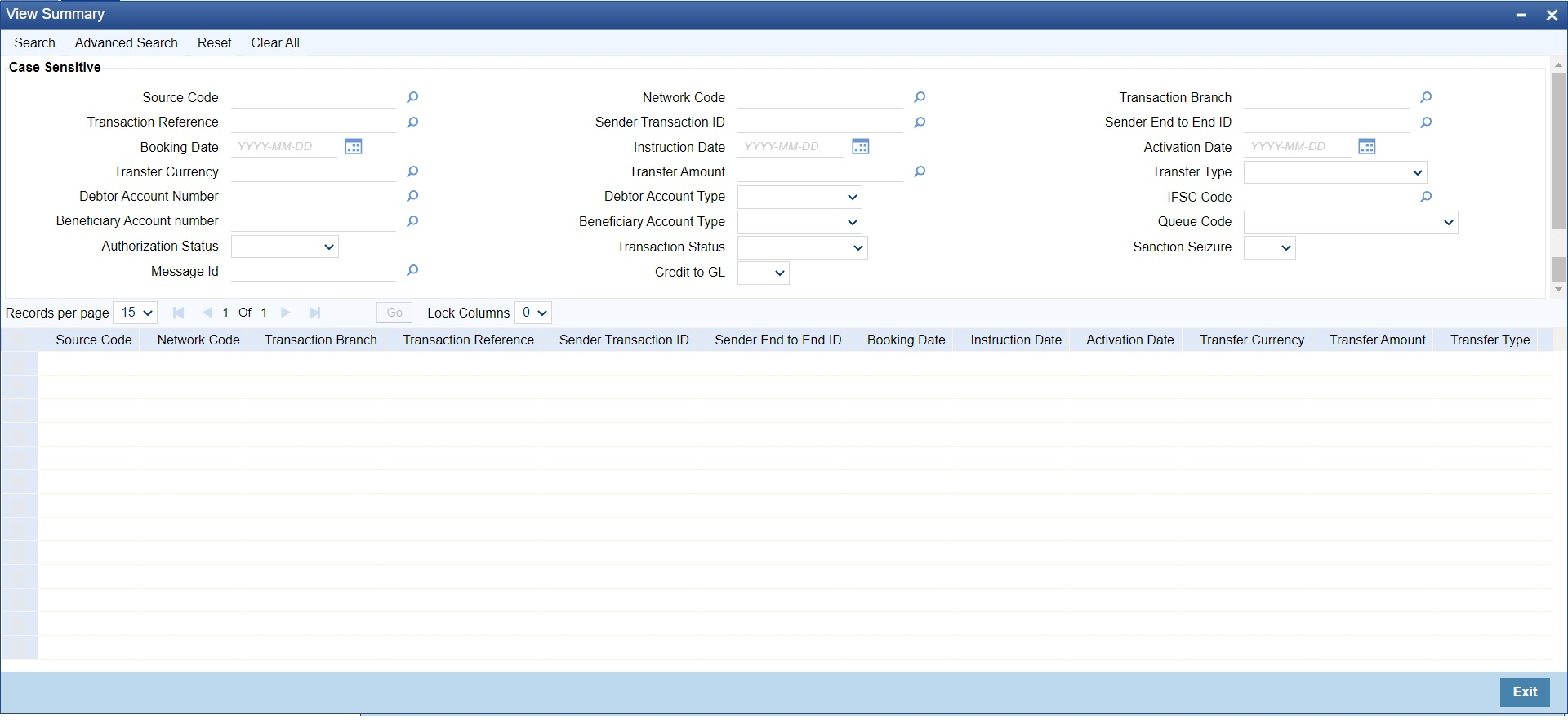Expand the Transfer Type dropdown
1568x720 pixels.
(x=1335, y=172)
